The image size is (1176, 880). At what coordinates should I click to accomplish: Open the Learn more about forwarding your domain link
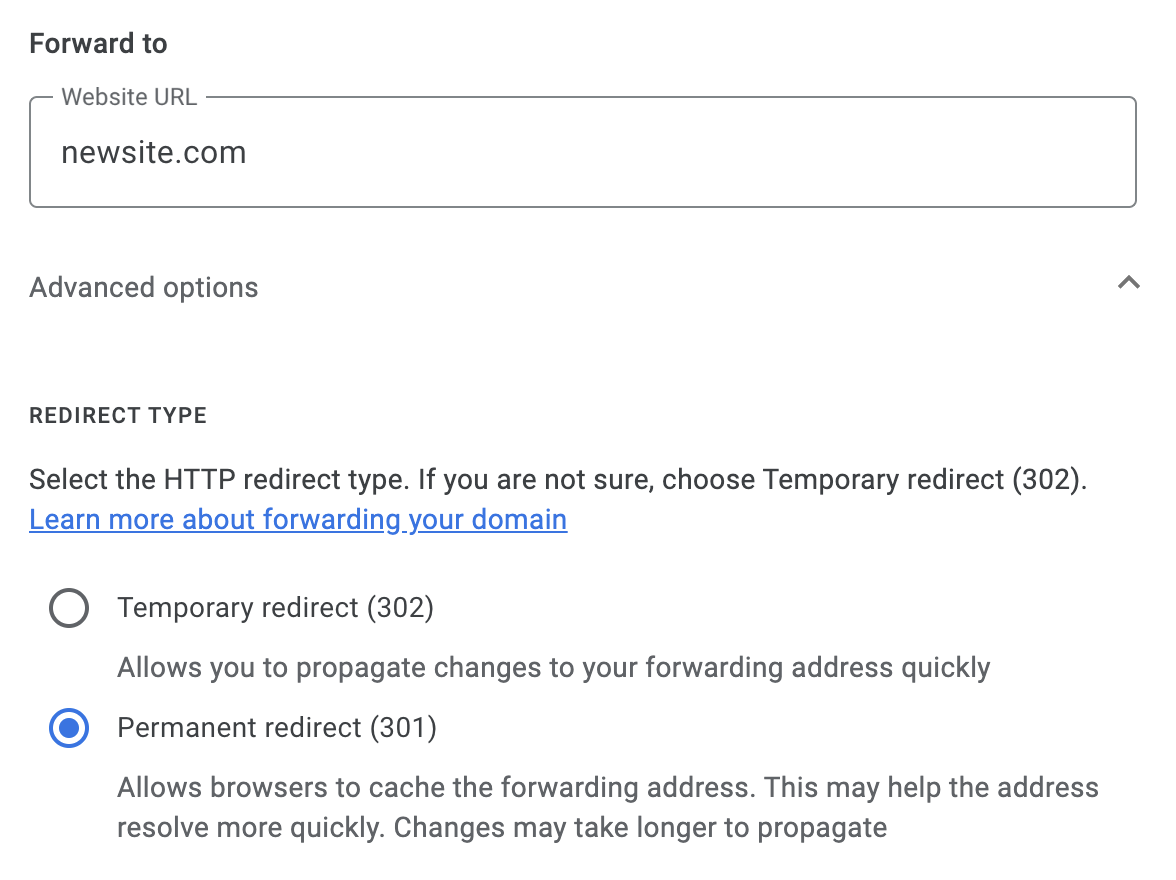click(298, 519)
